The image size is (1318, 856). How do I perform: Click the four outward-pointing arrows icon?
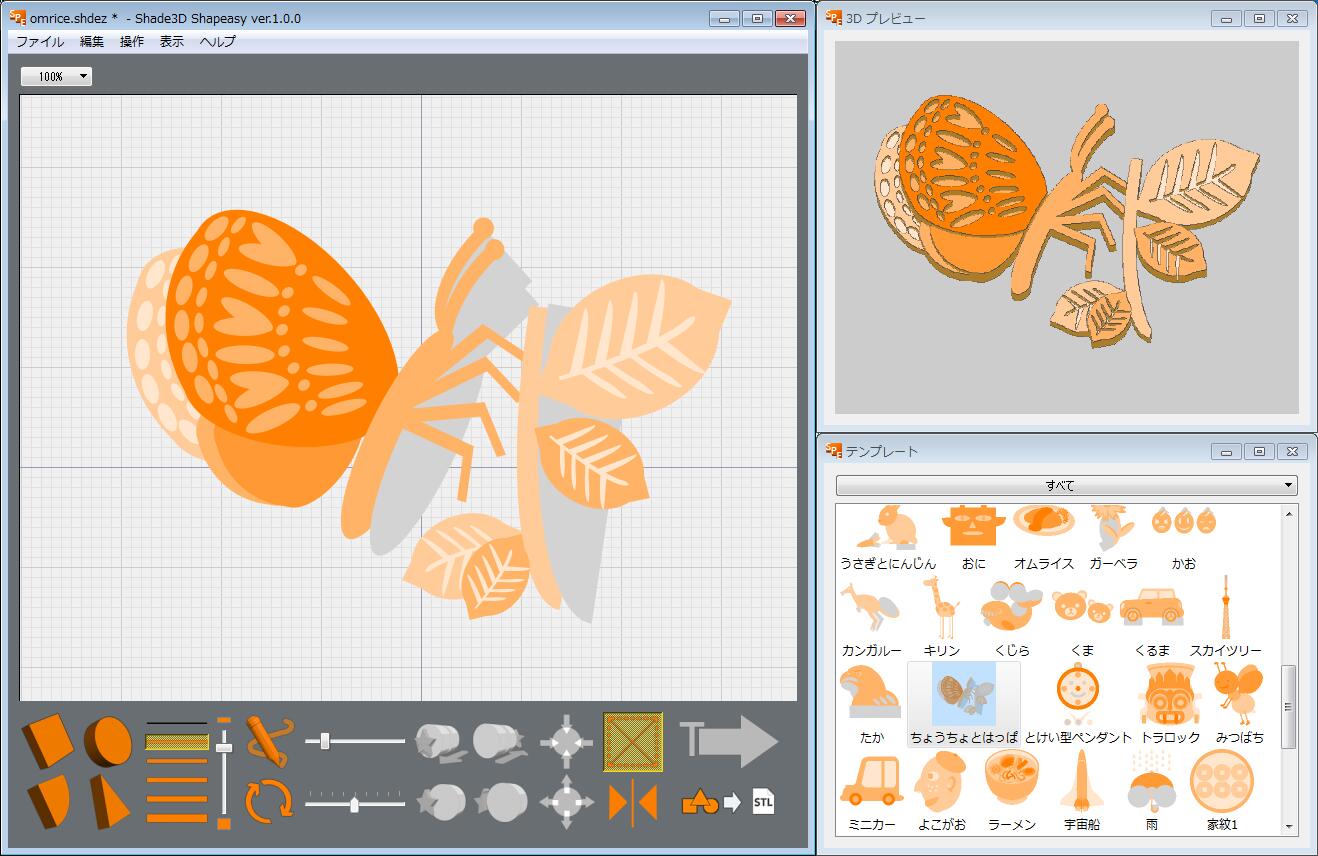click(x=567, y=801)
